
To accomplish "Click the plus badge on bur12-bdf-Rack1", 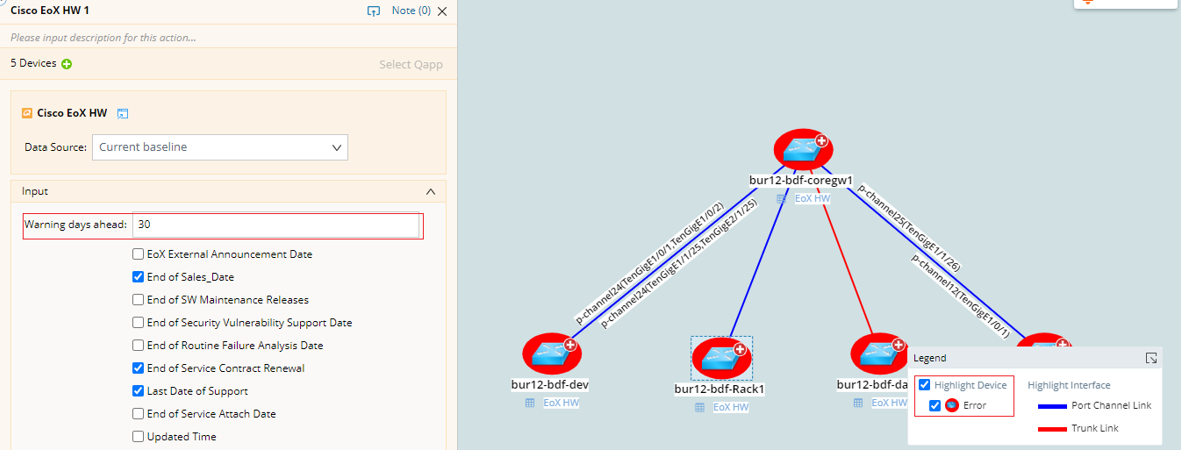I will (740, 349).
